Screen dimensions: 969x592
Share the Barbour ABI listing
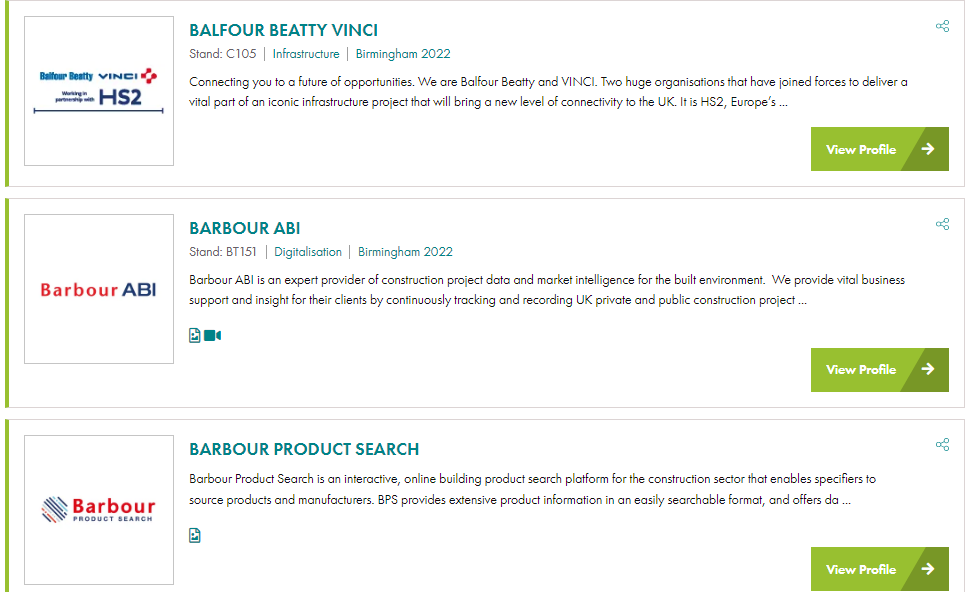tap(942, 224)
